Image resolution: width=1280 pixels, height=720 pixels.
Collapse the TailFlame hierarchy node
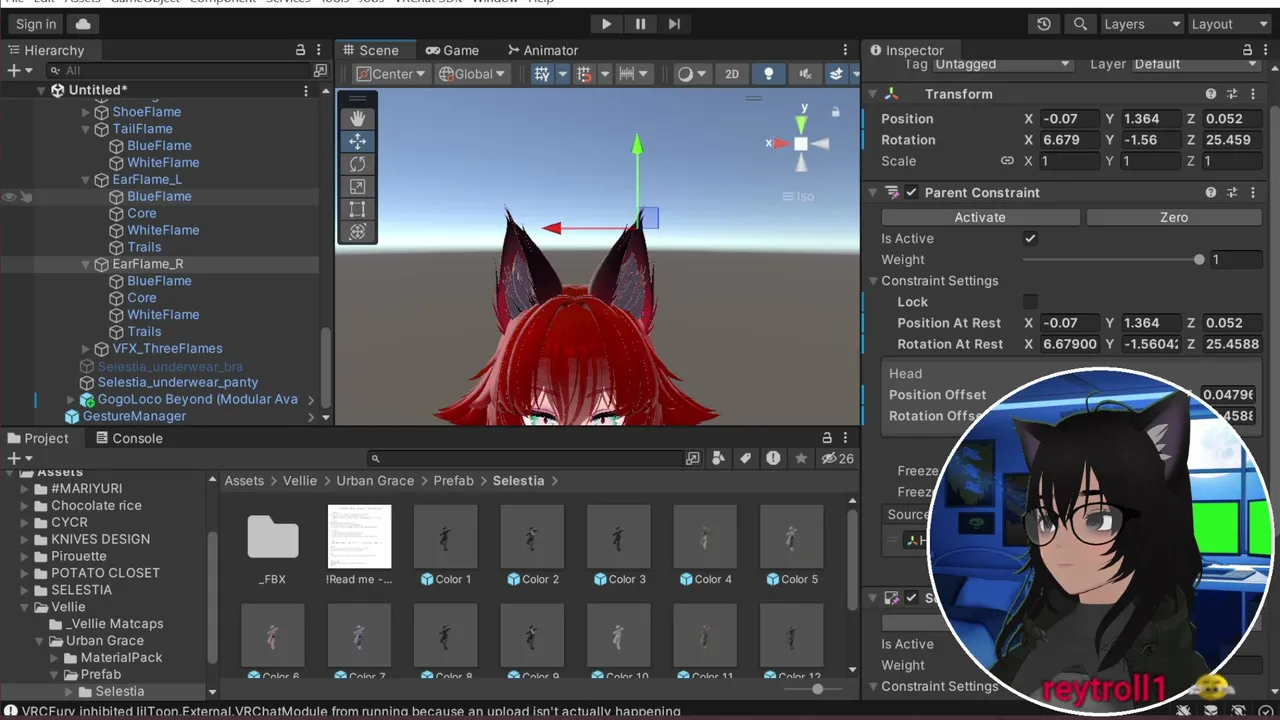[x=86, y=129]
